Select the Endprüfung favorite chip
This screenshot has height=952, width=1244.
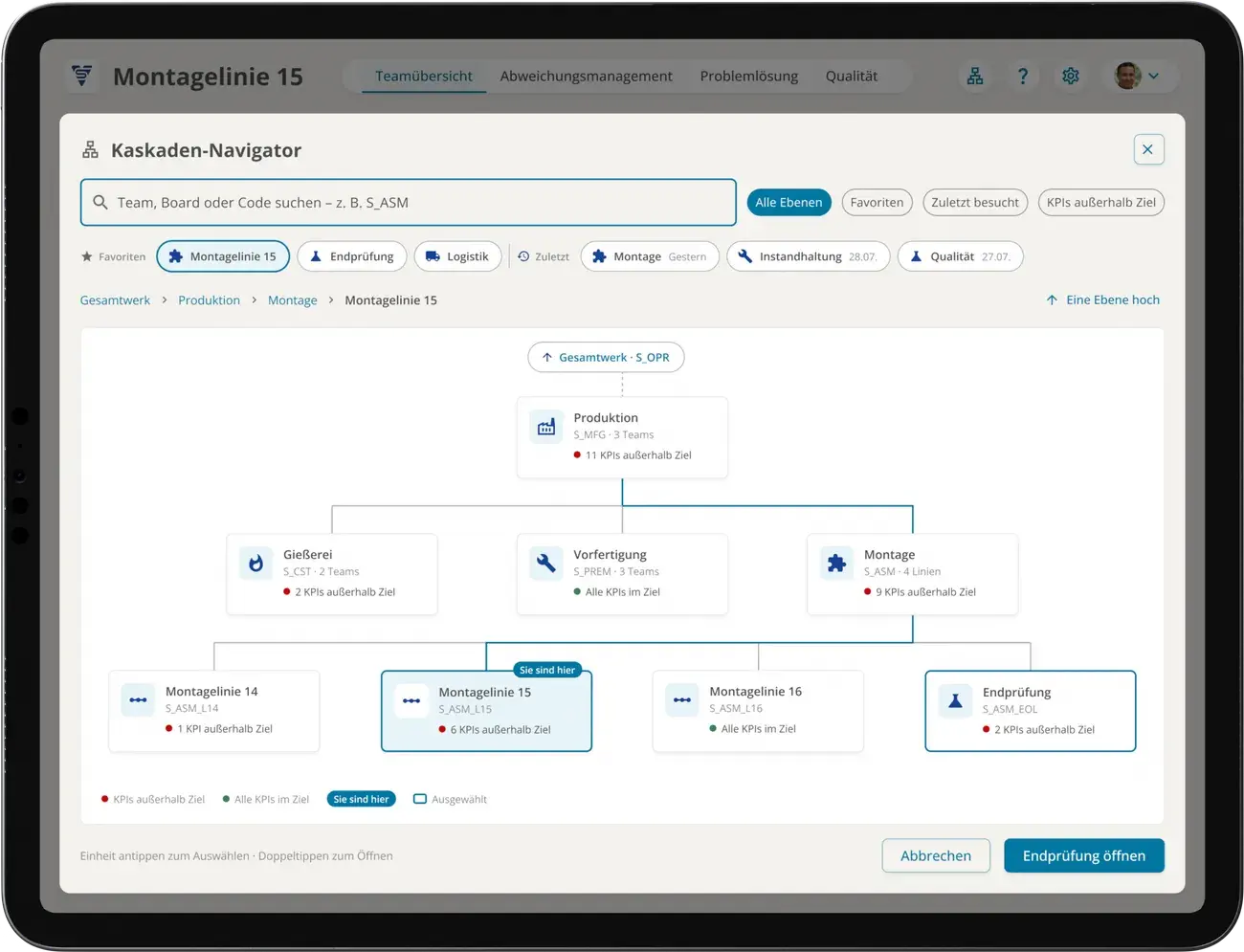click(352, 256)
